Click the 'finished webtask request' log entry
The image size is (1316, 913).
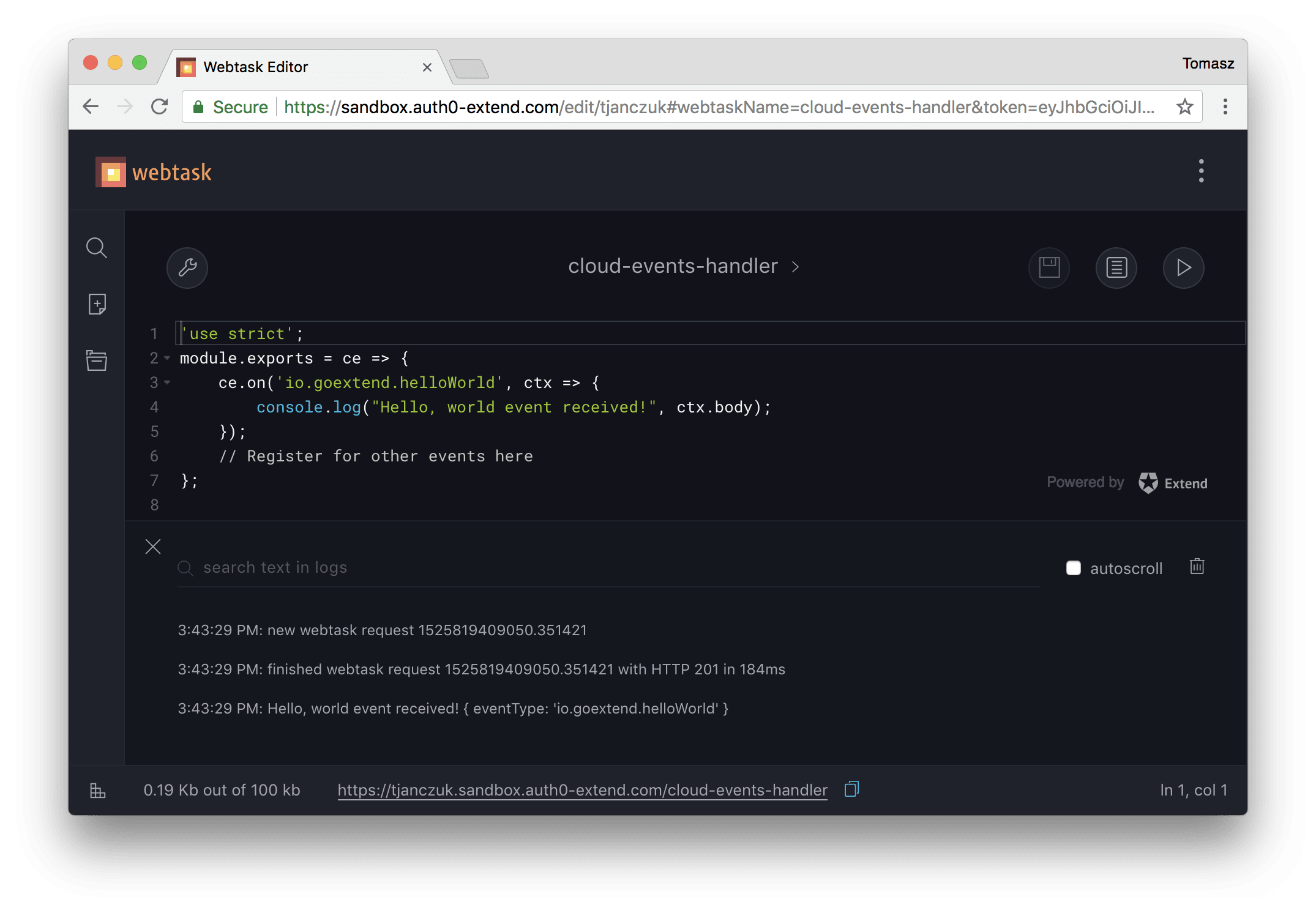point(481,669)
